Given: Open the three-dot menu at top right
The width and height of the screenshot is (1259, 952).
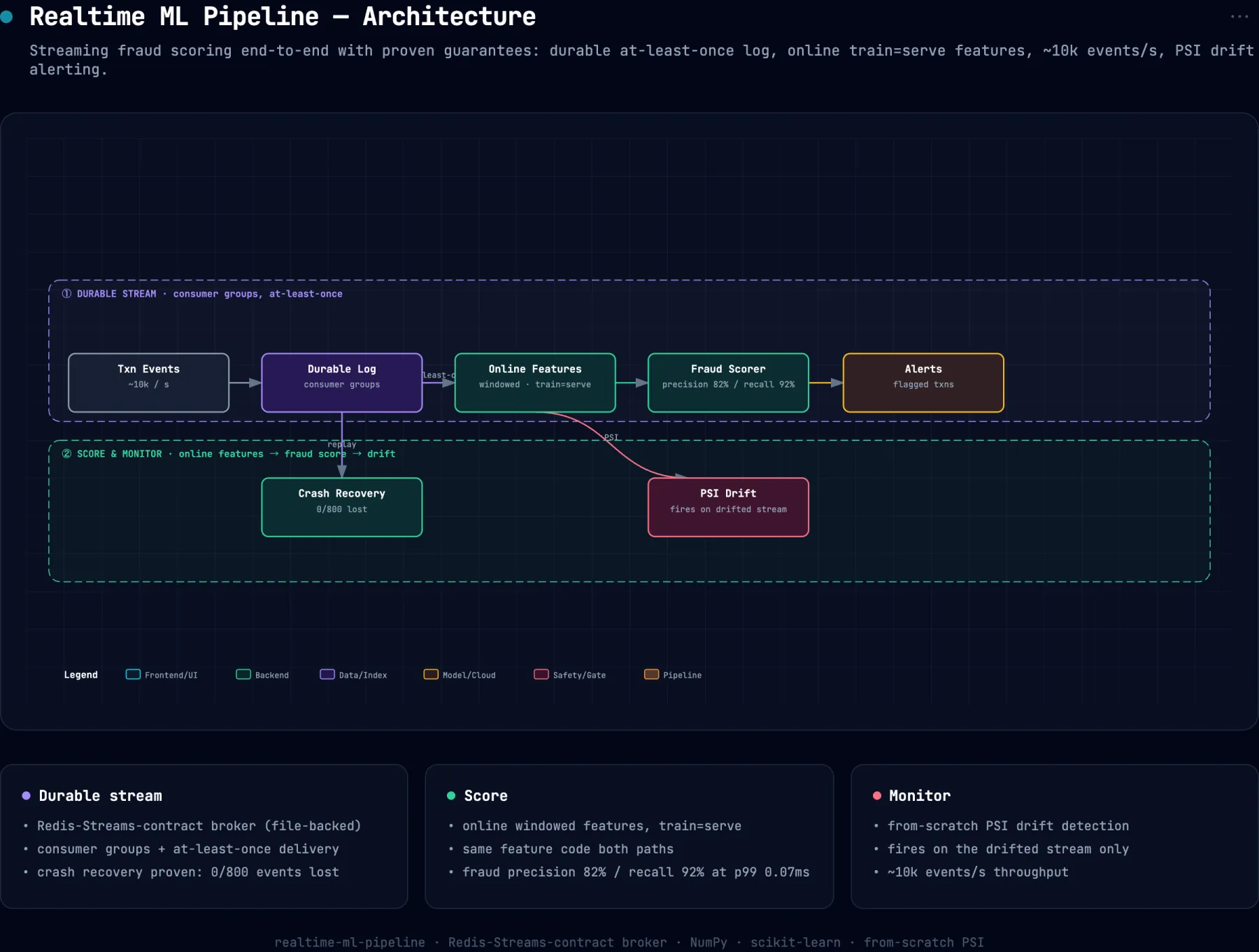Looking at the screenshot, I should pos(1239,16).
